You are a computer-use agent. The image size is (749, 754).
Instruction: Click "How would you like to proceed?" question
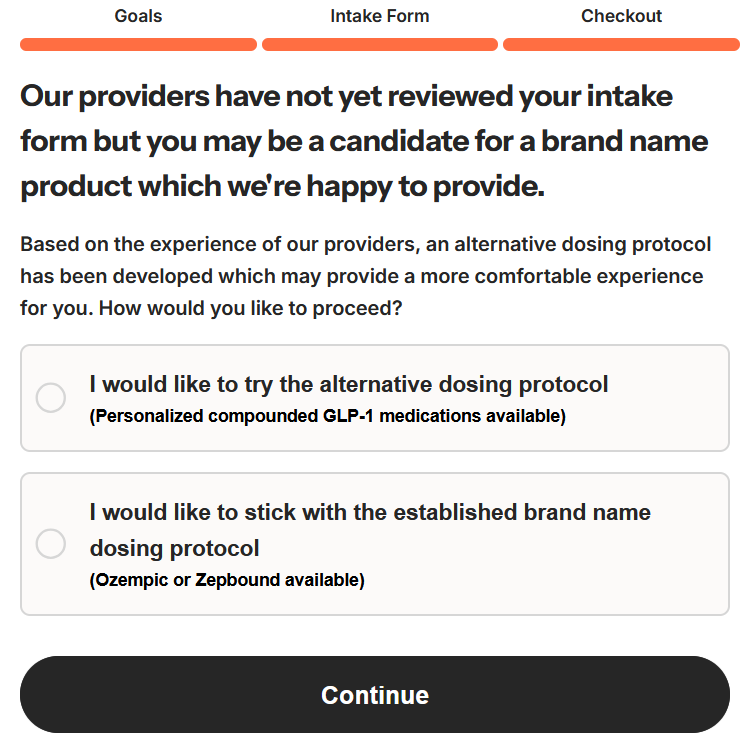click(252, 307)
